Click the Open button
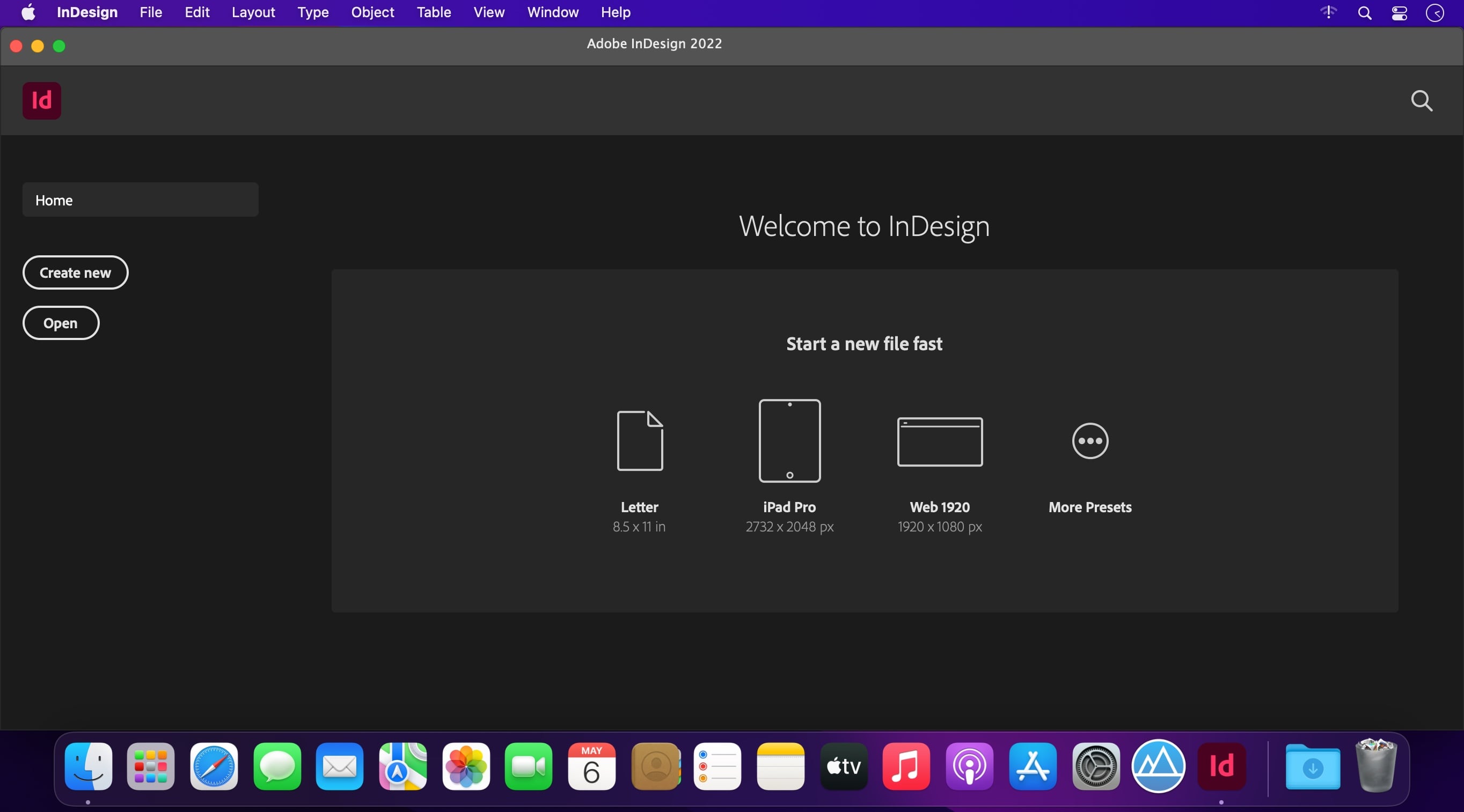 coord(61,323)
